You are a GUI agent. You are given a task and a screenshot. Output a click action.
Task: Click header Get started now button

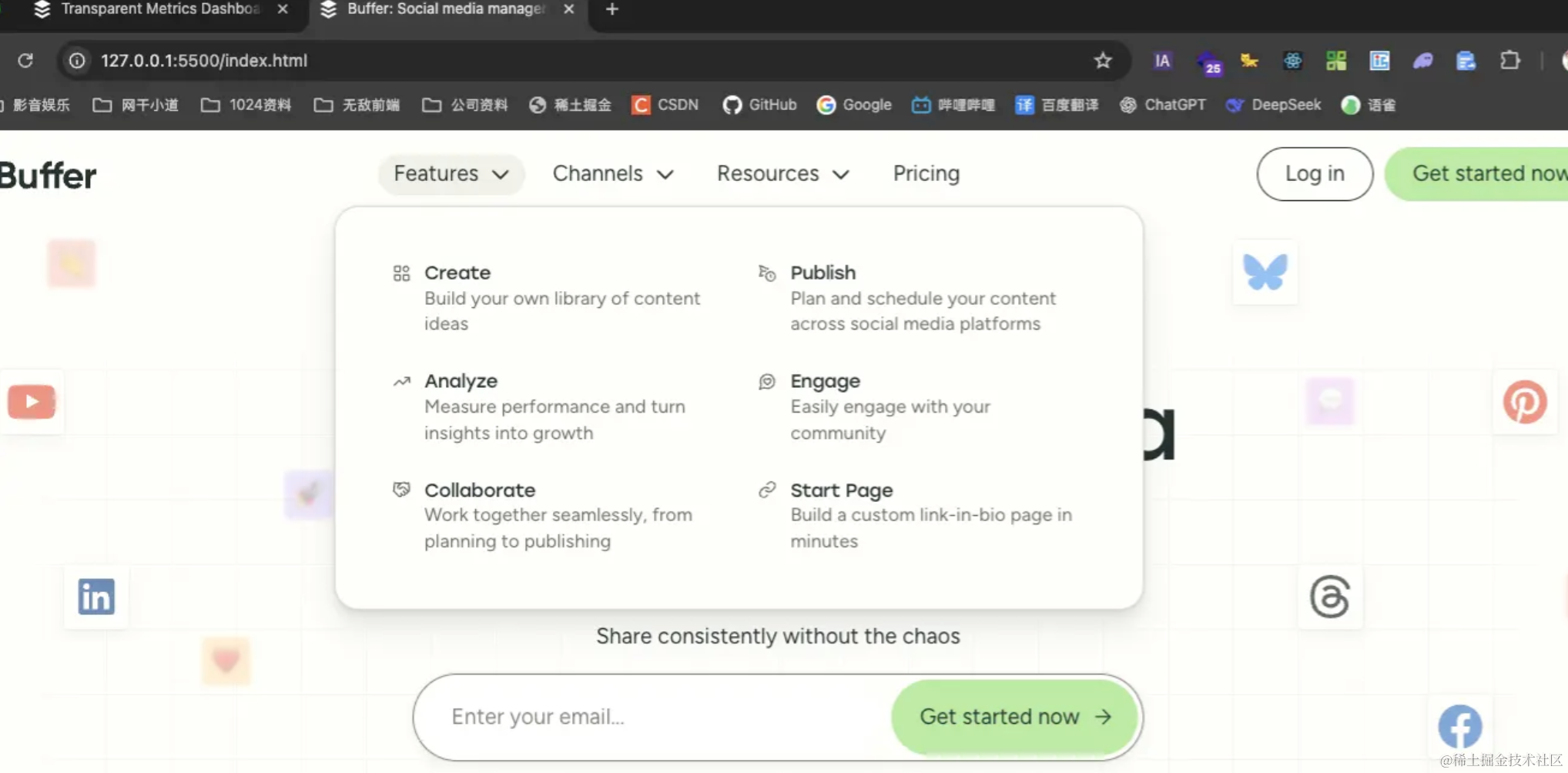[1478, 174]
